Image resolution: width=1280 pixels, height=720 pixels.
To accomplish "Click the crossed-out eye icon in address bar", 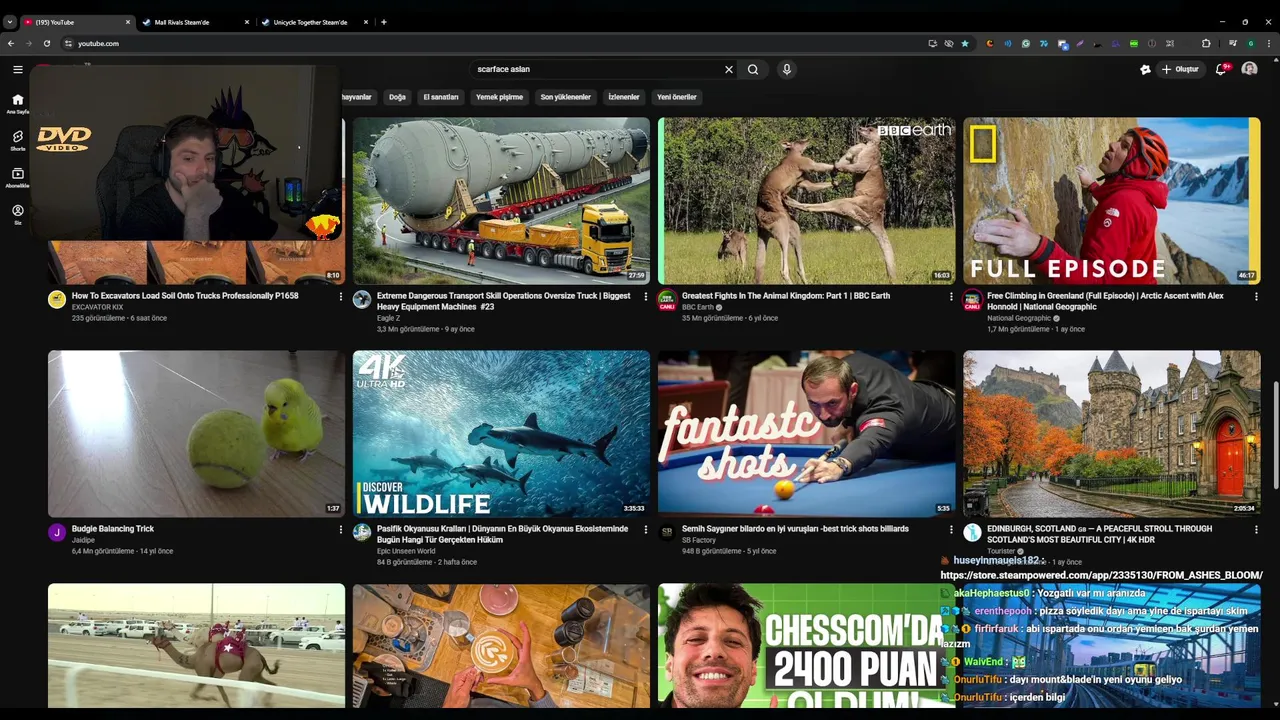I will tap(949, 43).
